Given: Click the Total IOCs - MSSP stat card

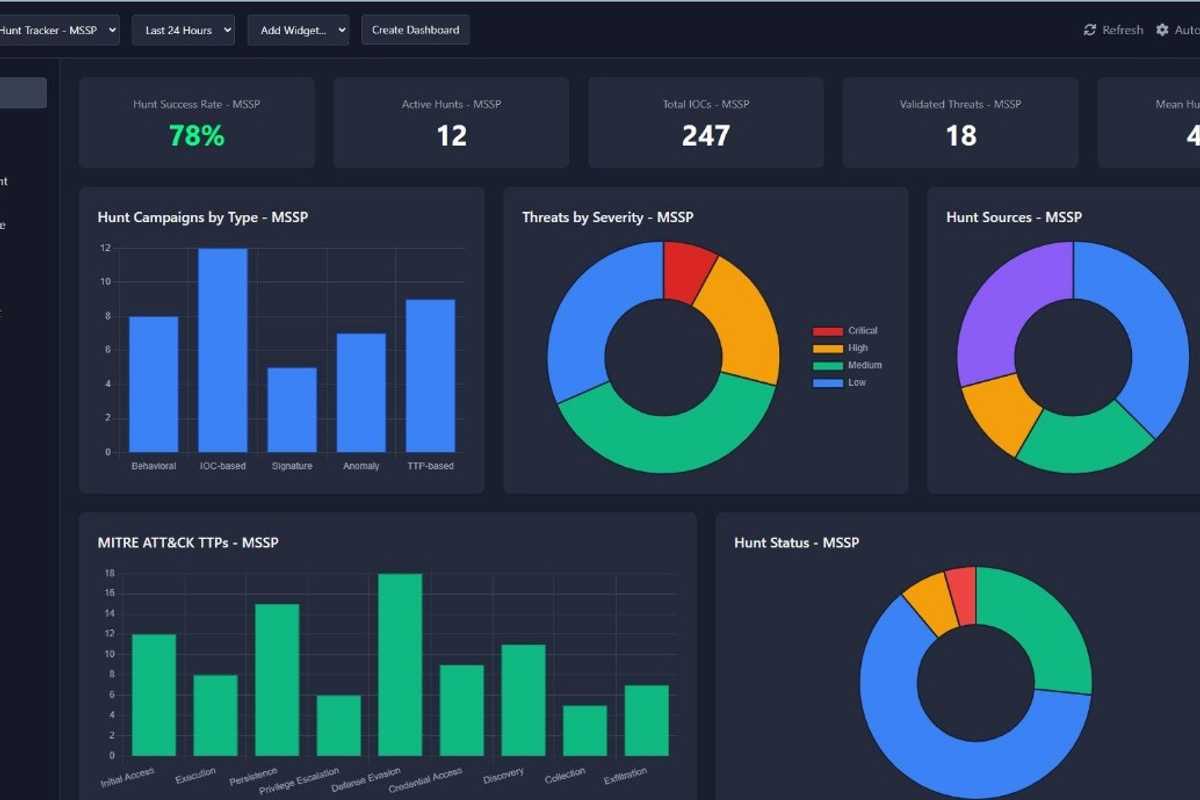Looking at the screenshot, I should [706, 122].
